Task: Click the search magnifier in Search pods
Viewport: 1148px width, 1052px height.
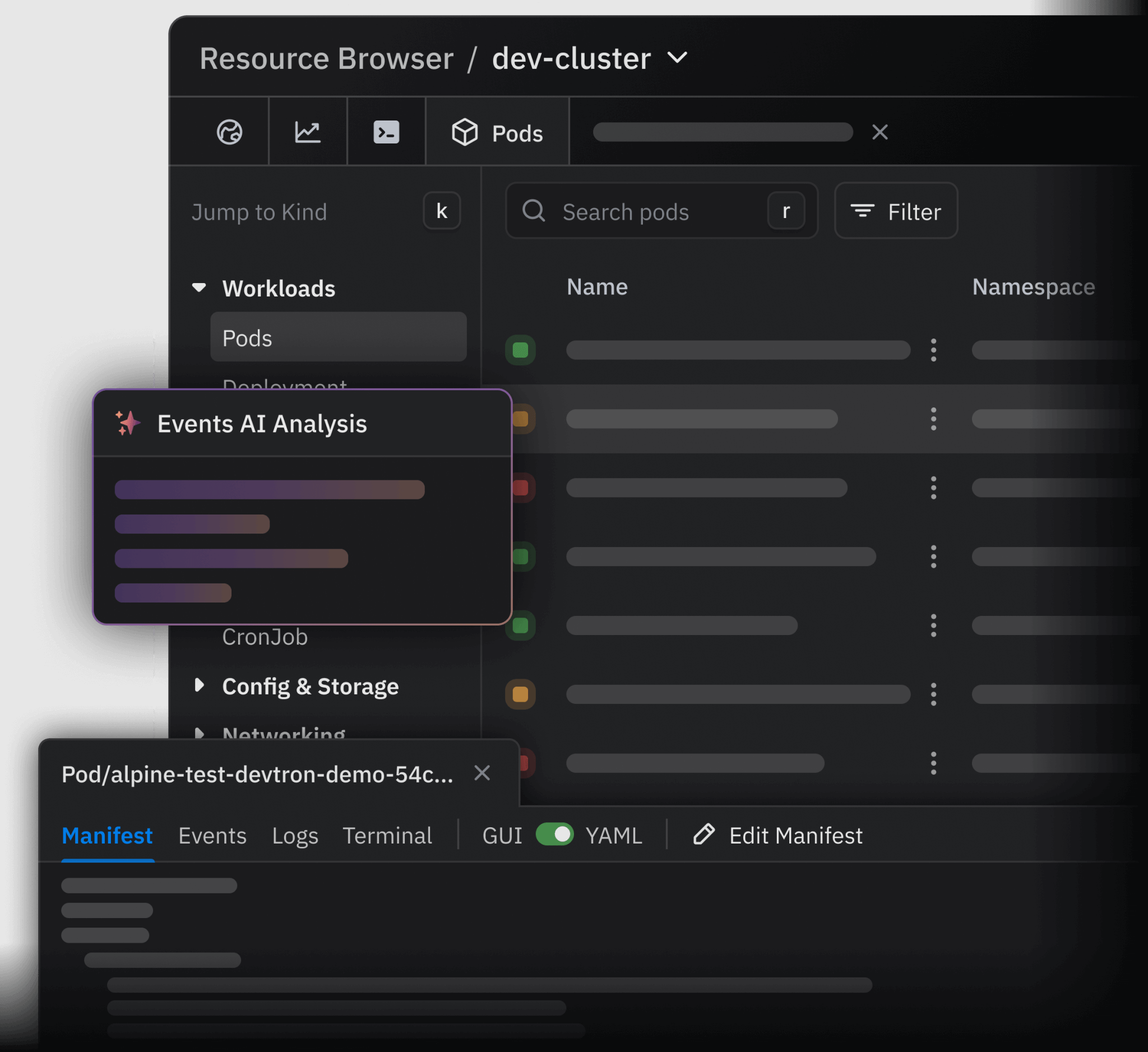Action: [534, 211]
